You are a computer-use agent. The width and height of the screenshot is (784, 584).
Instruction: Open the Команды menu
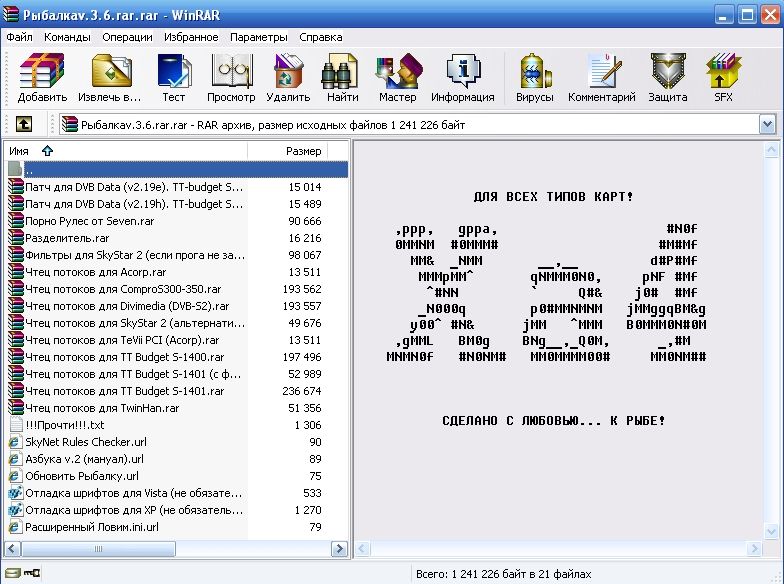coord(67,37)
